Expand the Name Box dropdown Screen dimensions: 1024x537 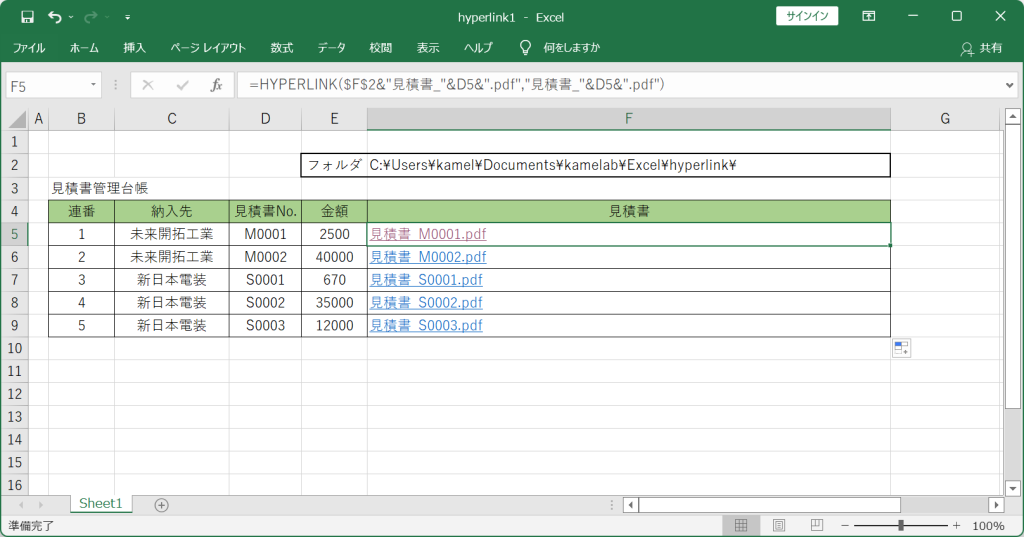(93, 85)
